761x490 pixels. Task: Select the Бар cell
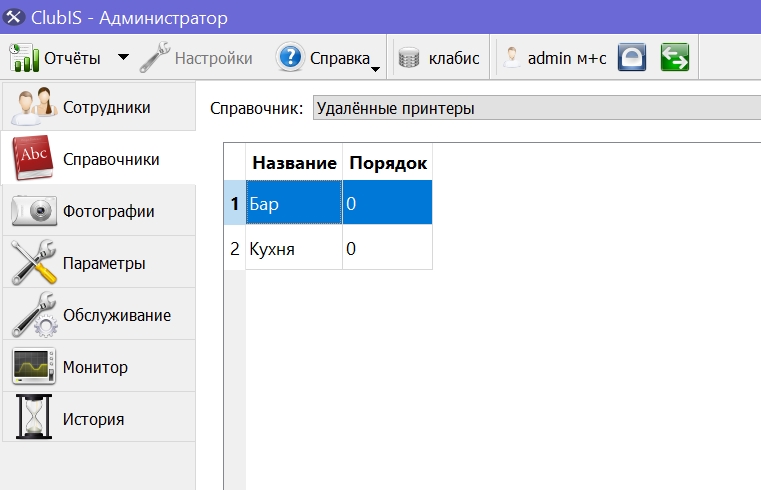pos(294,203)
